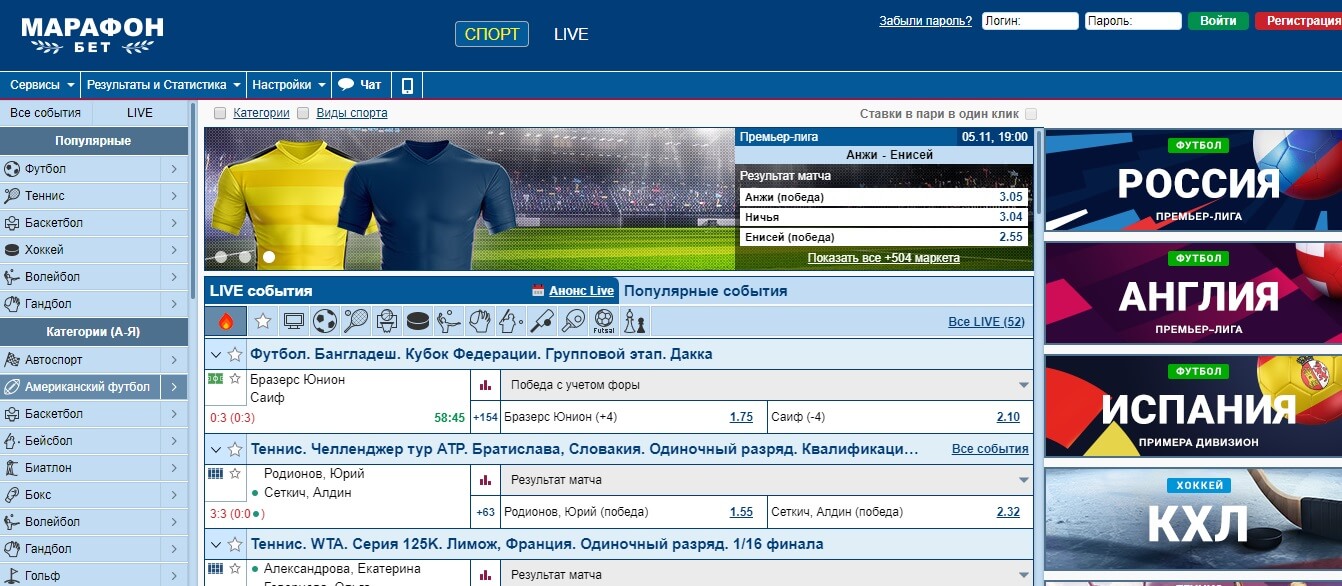This screenshot has height=586, width=1342.
Task: Open statistics chart for Родионов vs Сеткич match
Action: 485,480
